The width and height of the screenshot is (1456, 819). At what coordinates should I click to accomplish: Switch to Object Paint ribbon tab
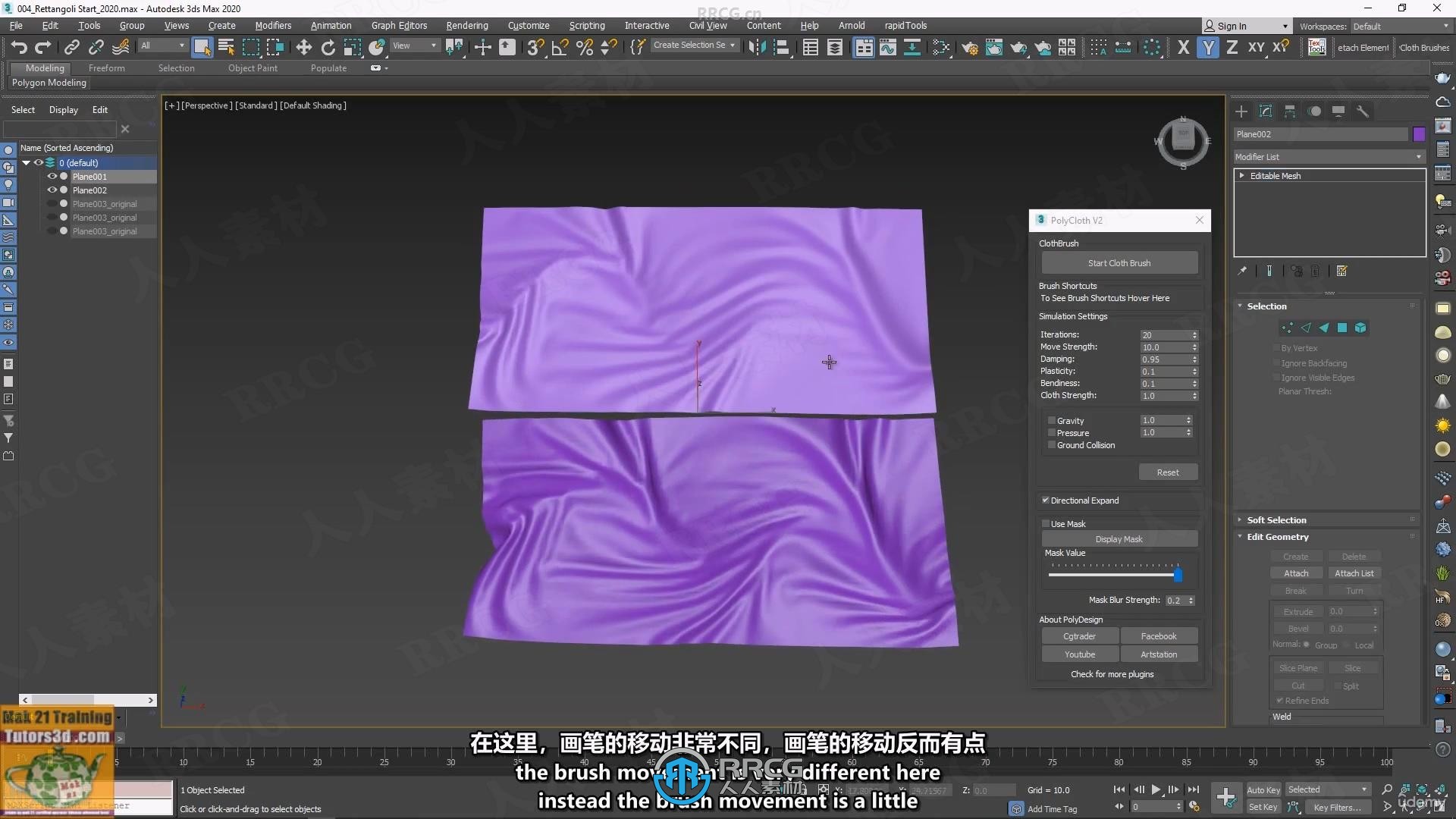tap(253, 68)
